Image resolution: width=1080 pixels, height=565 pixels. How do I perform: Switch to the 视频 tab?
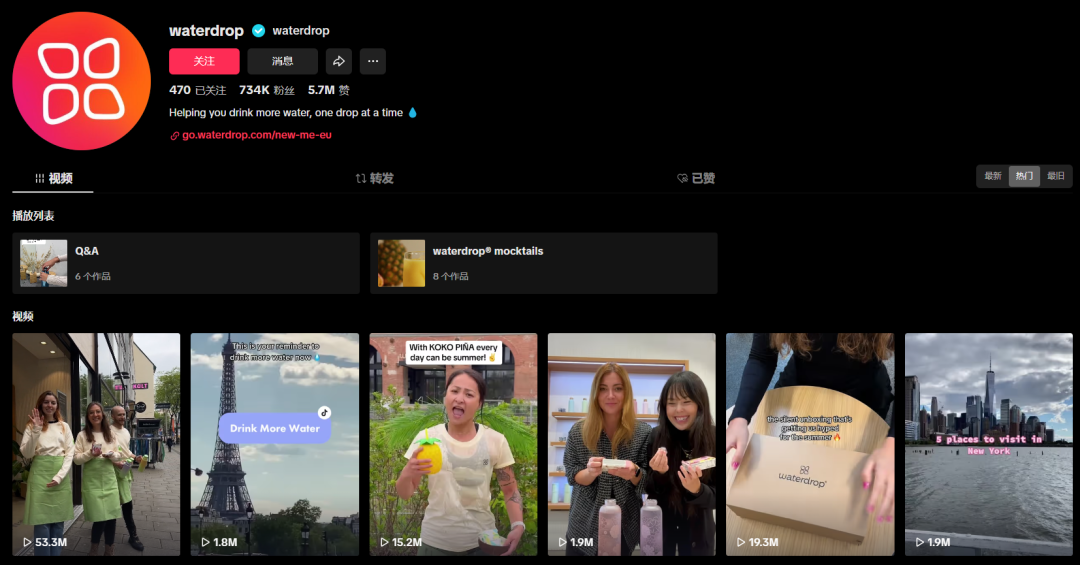53,178
